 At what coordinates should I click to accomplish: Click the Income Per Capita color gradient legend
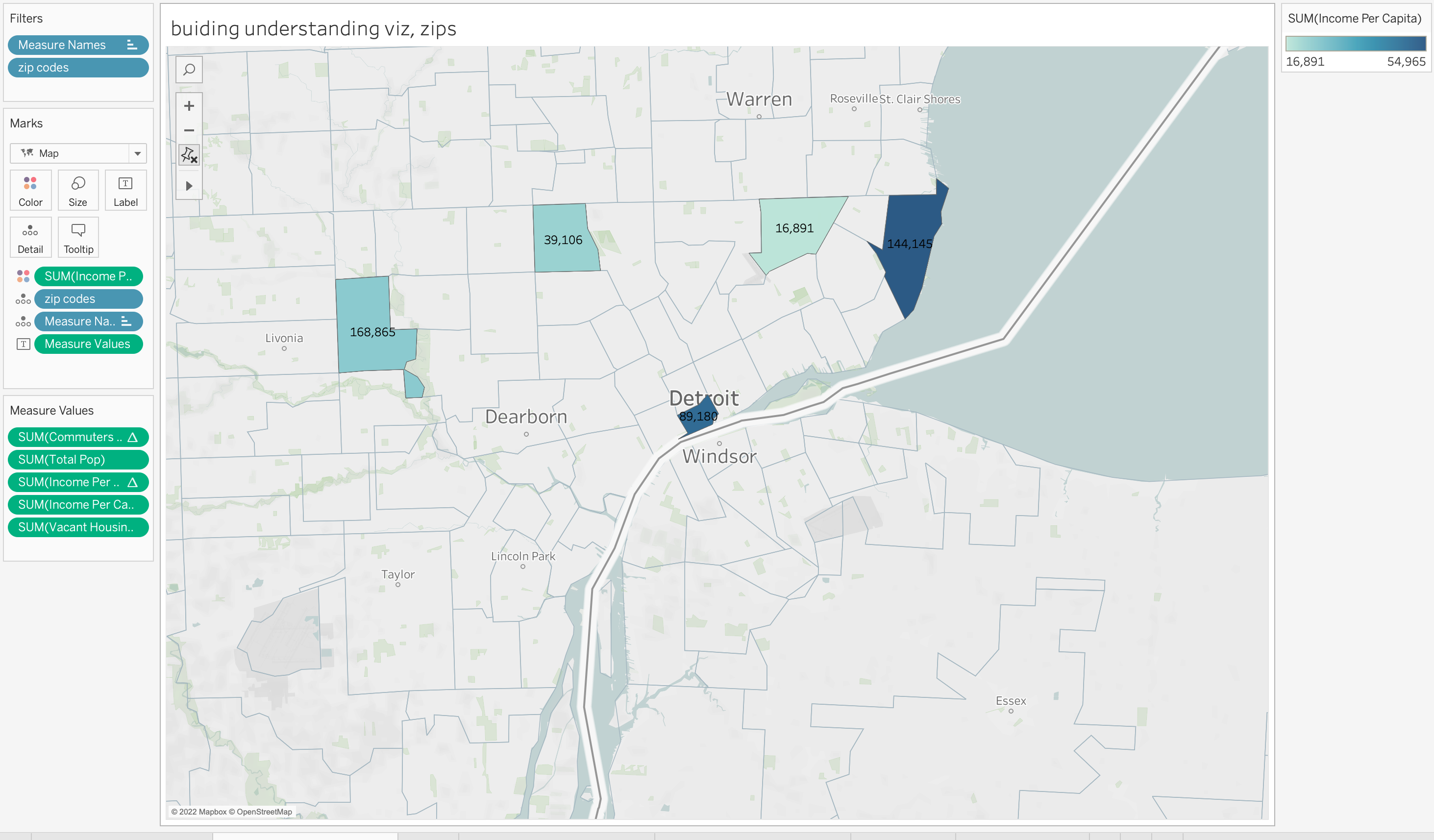(x=1356, y=44)
